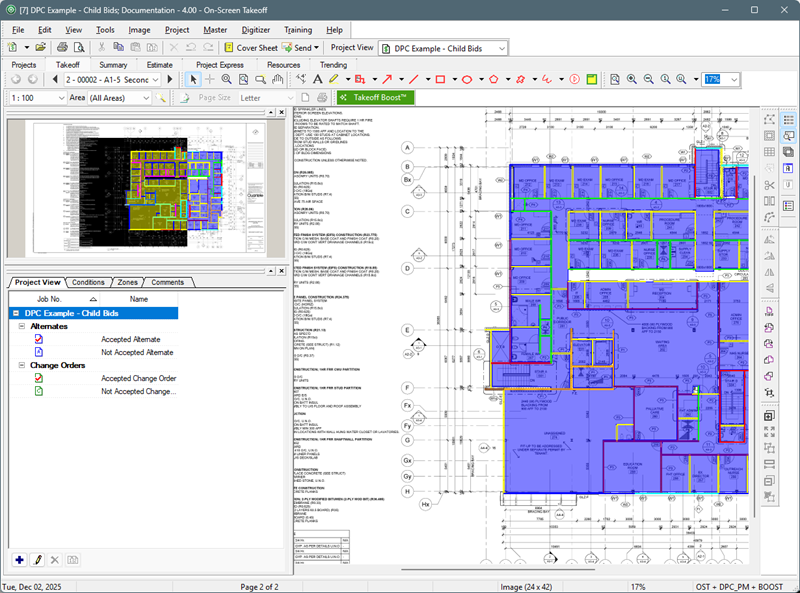Click the horizontal scrollbar under the drawing

pyautogui.click(x=497, y=569)
